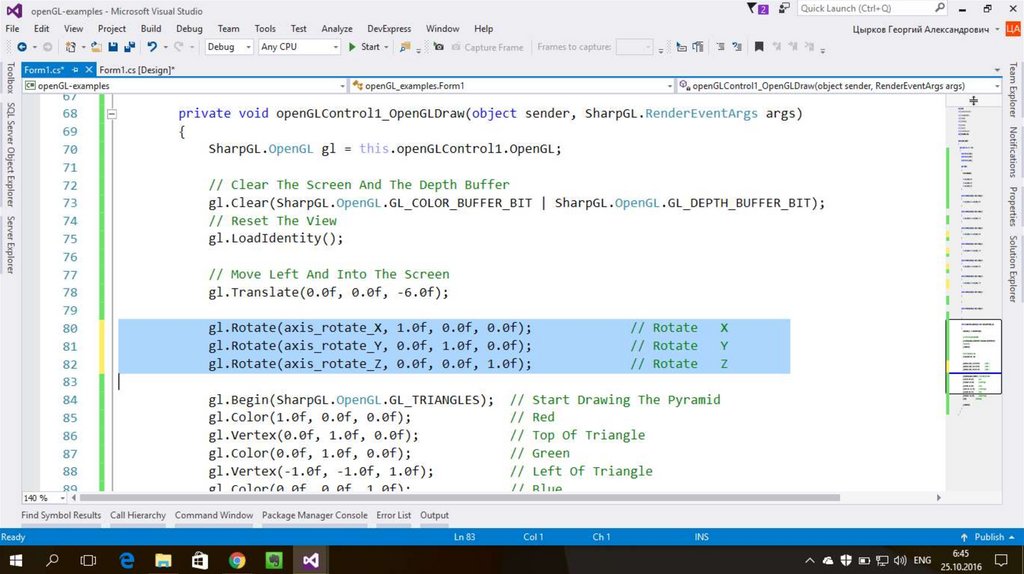
Task: Click the bookmark icon in toolbar
Action: [x=759, y=47]
